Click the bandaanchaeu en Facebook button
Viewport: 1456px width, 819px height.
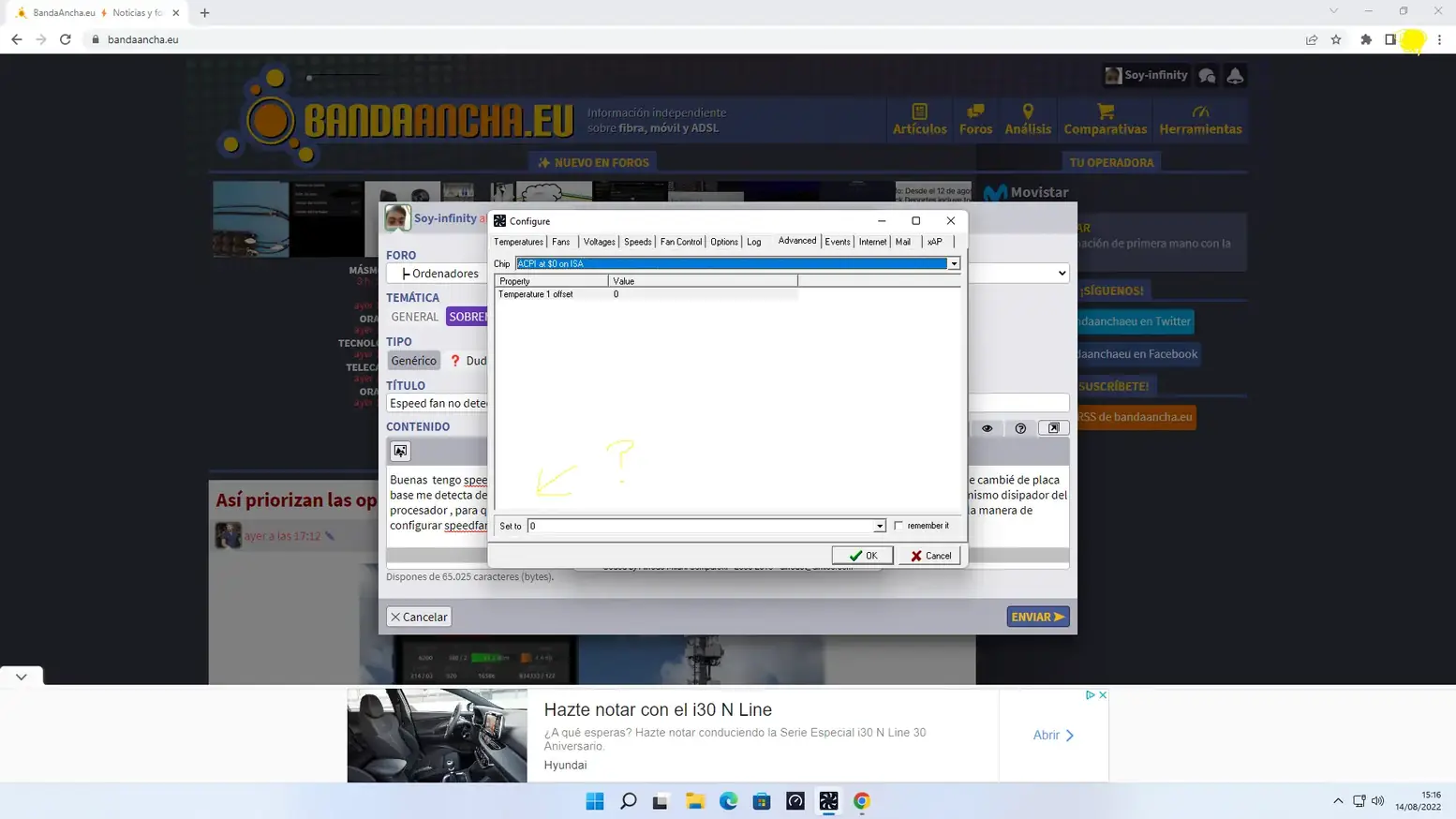(1137, 354)
